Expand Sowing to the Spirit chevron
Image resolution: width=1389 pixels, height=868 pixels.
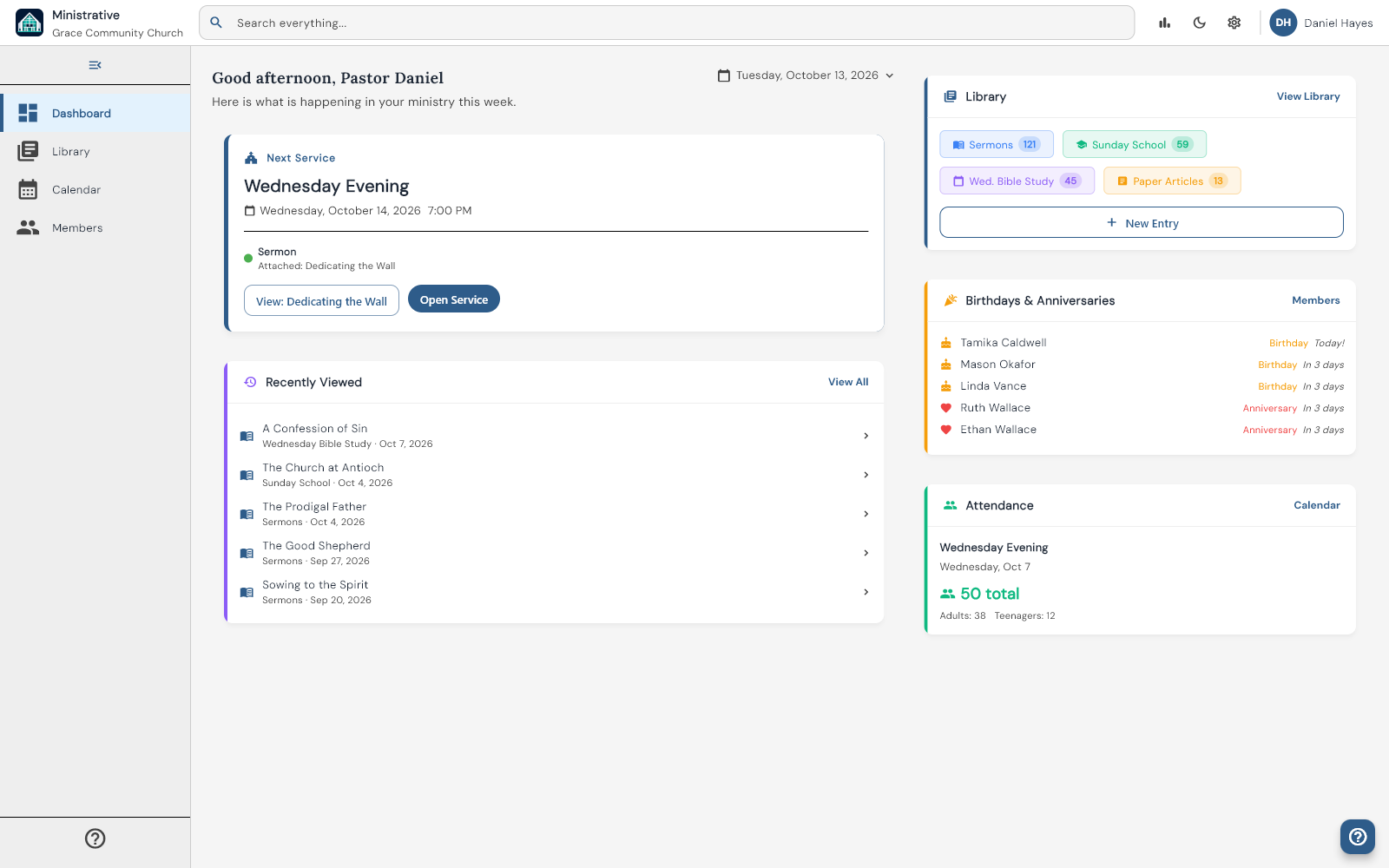point(866,592)
